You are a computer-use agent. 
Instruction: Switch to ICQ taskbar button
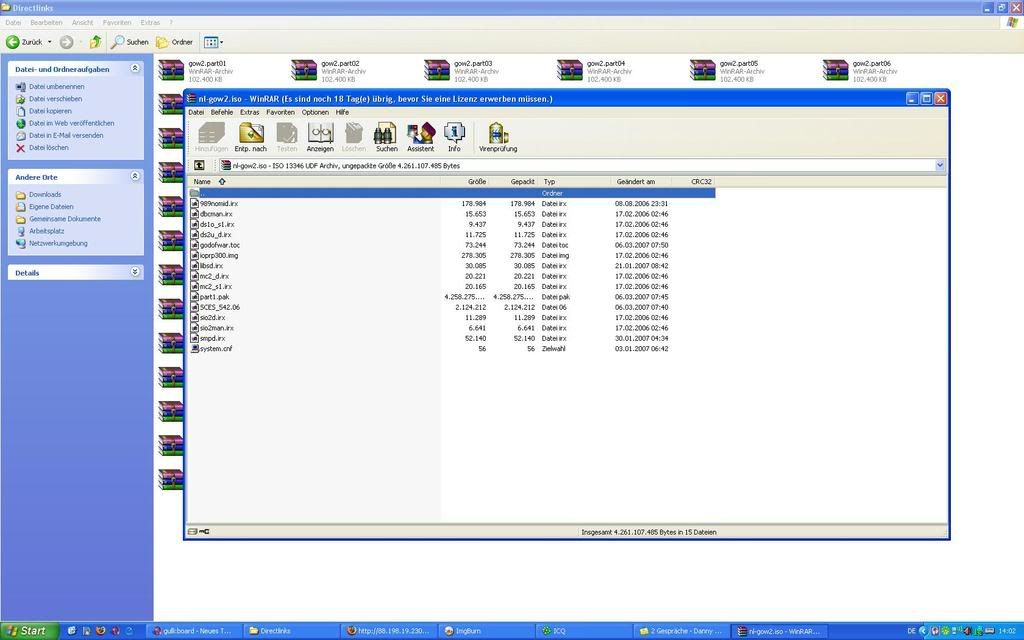(x=583, y=631)
